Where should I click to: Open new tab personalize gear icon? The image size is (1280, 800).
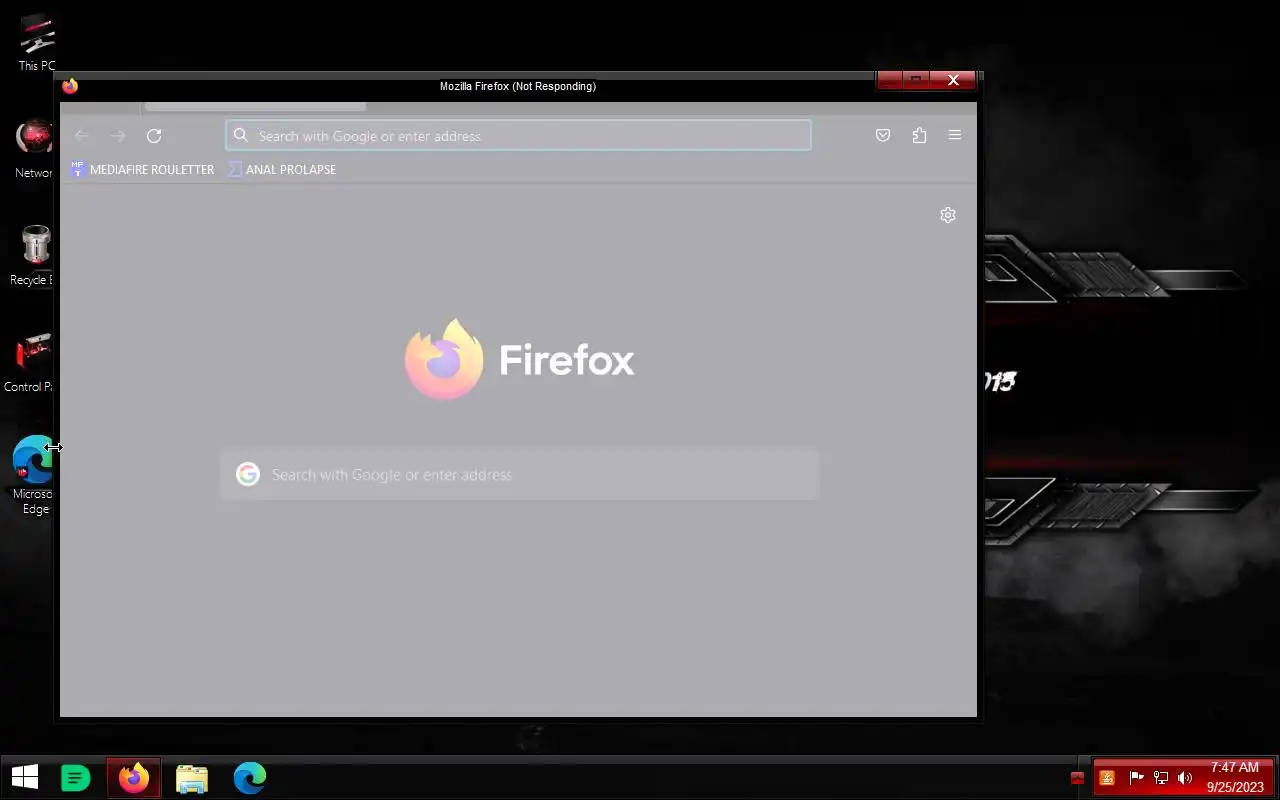click(x=948, y=215)
